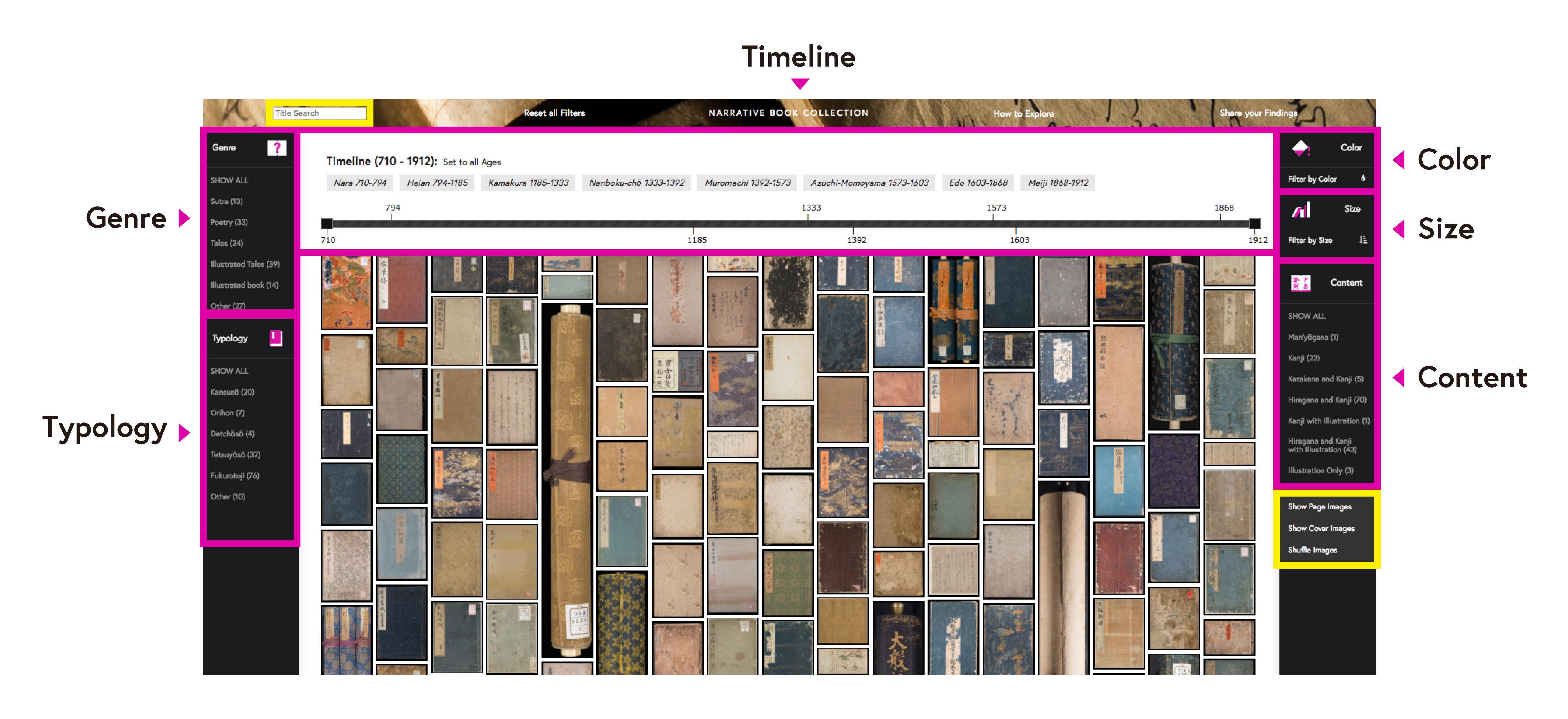Click the Title Search input field
The image size is (1568, 719).
319,113
